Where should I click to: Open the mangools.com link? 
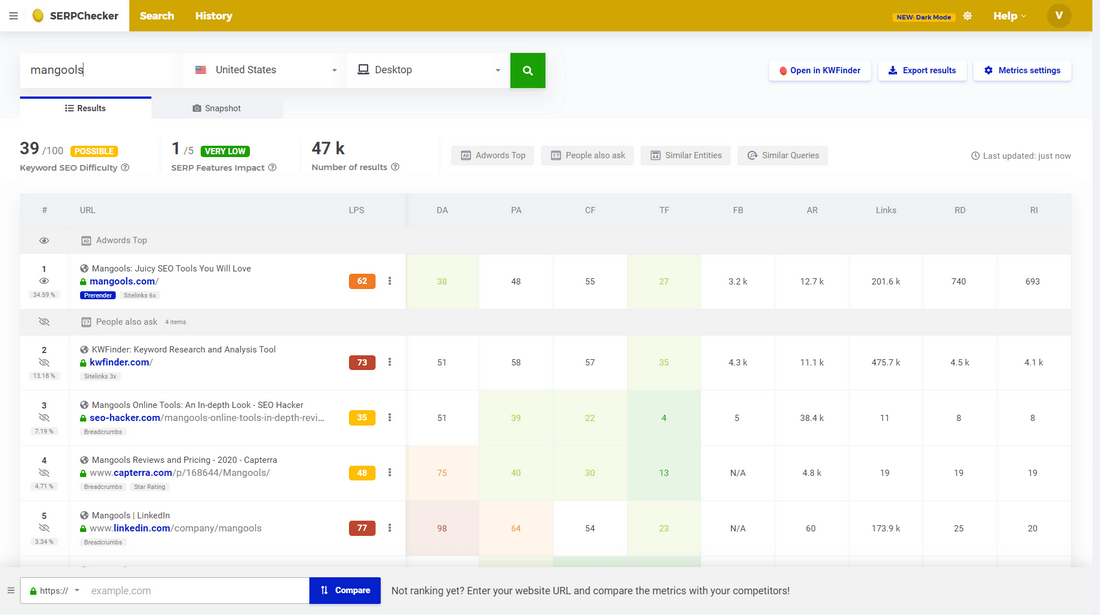point(123,281)
